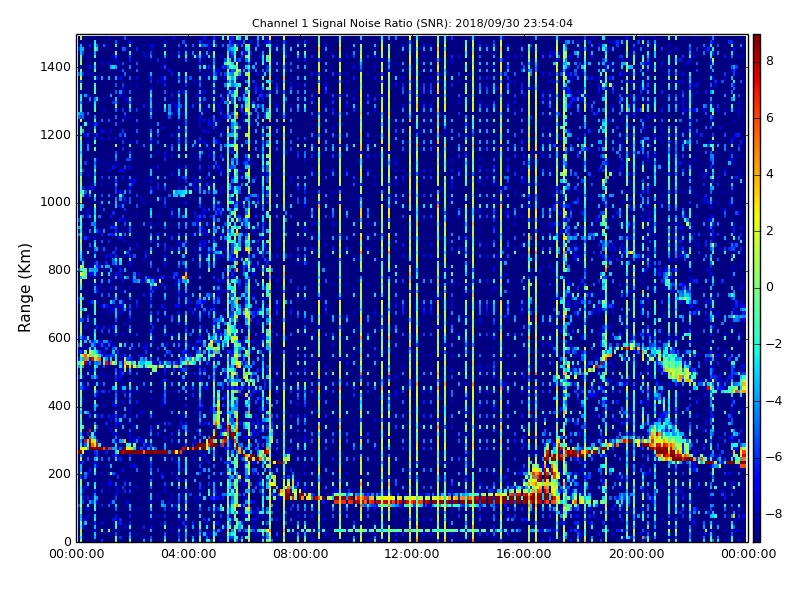Viewport: 800px width, 600px height.
Task: Click the colorbar value −8 label
Action: pos(774,514)
